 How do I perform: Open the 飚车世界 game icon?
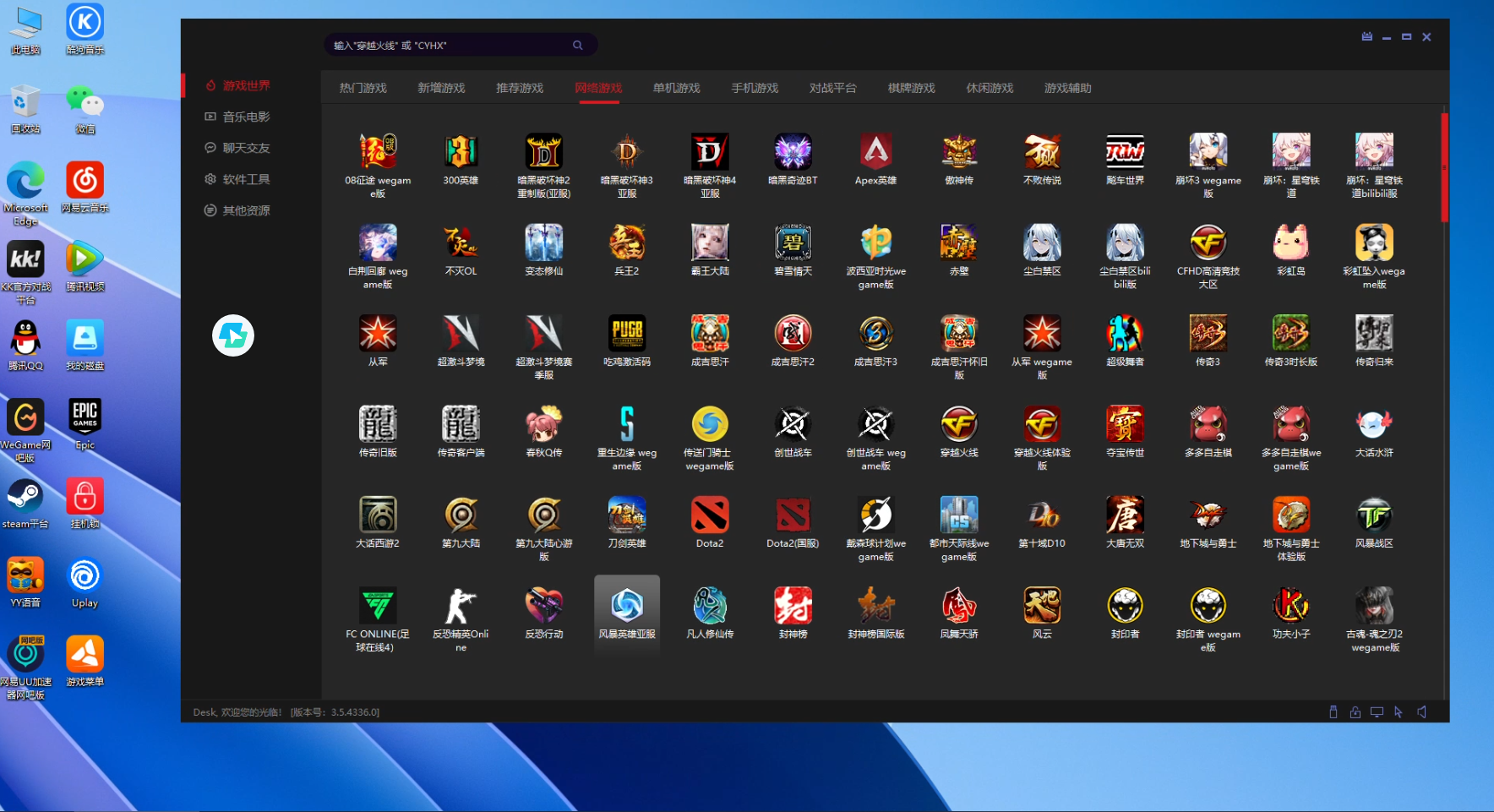tap(1126, 152)
